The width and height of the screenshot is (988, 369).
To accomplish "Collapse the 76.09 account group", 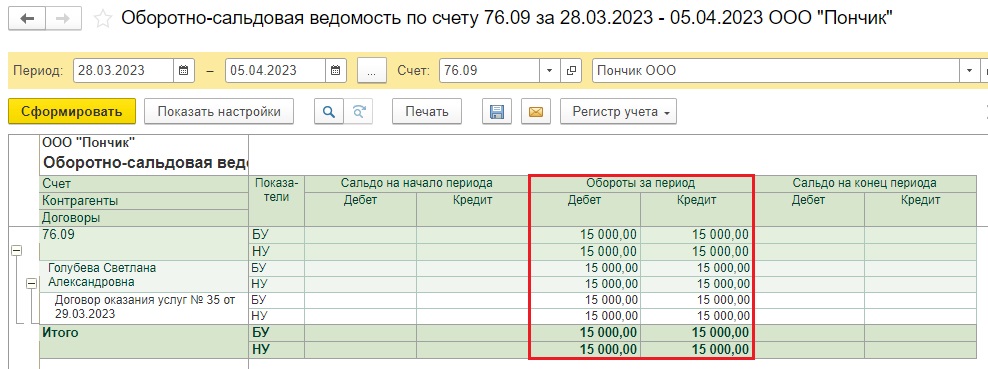I will 16,251.
